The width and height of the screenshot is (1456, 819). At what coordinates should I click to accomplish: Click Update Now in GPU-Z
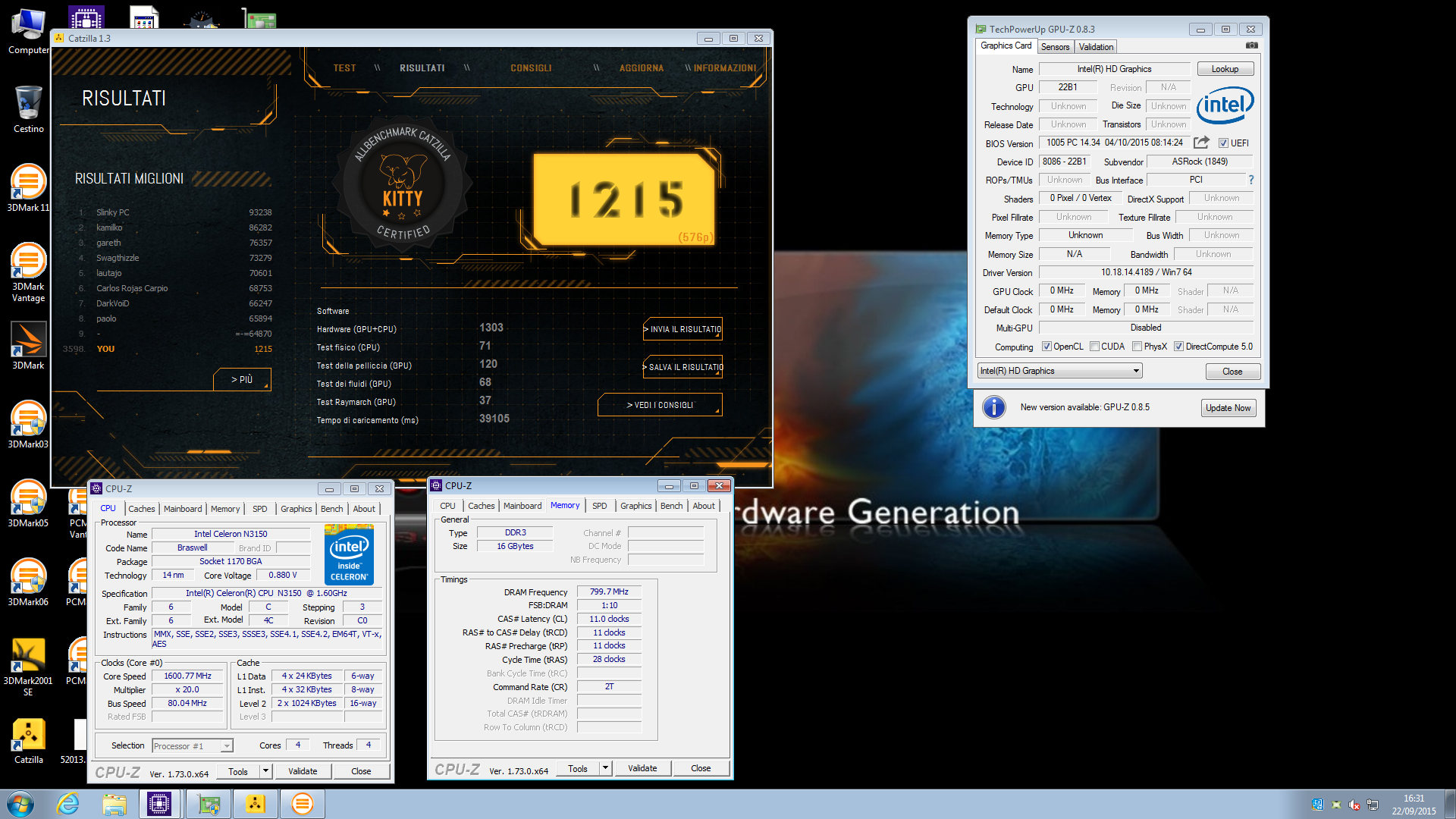click(1228, 408)
